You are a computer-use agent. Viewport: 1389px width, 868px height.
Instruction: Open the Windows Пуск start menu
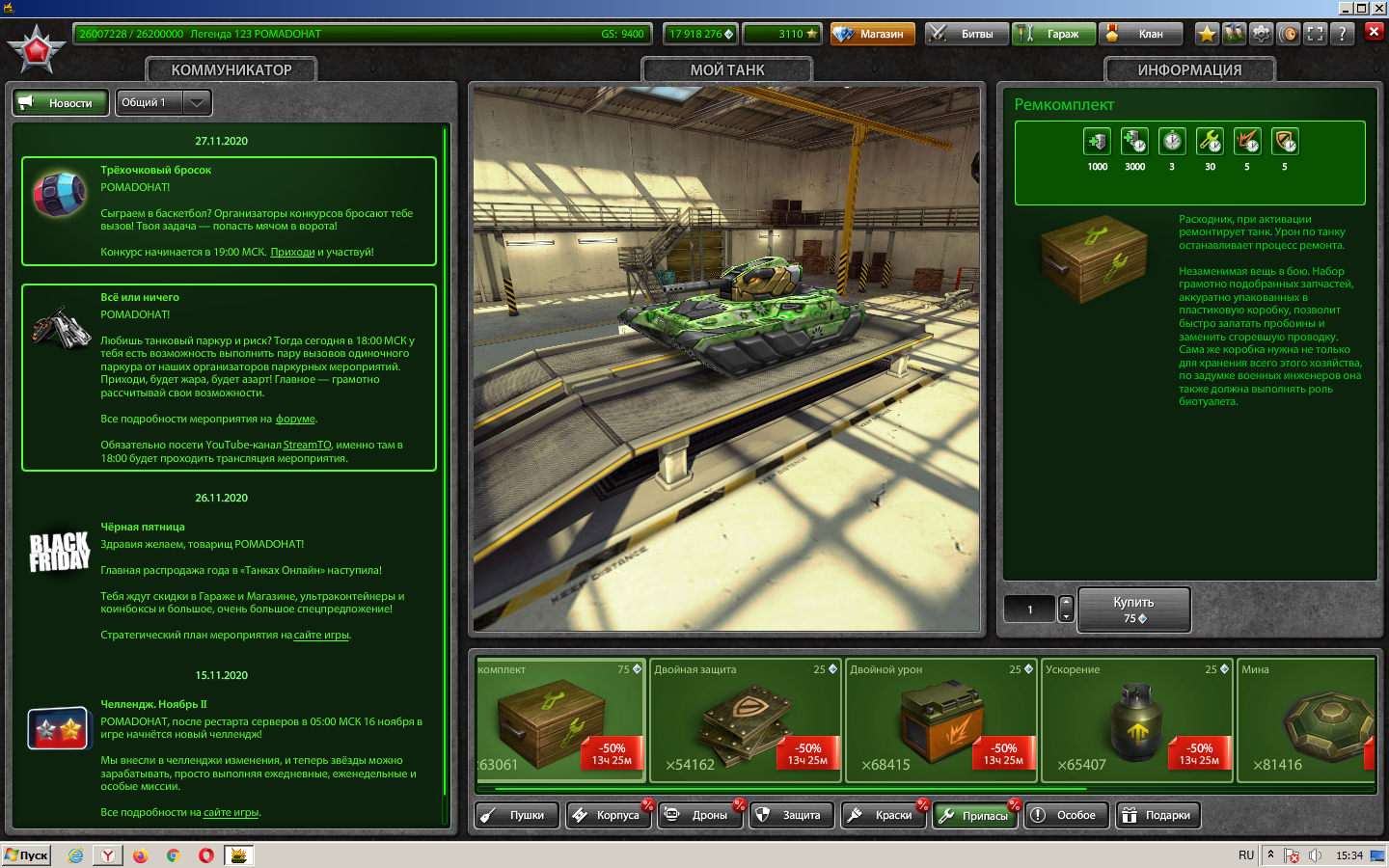click(27, 855)
